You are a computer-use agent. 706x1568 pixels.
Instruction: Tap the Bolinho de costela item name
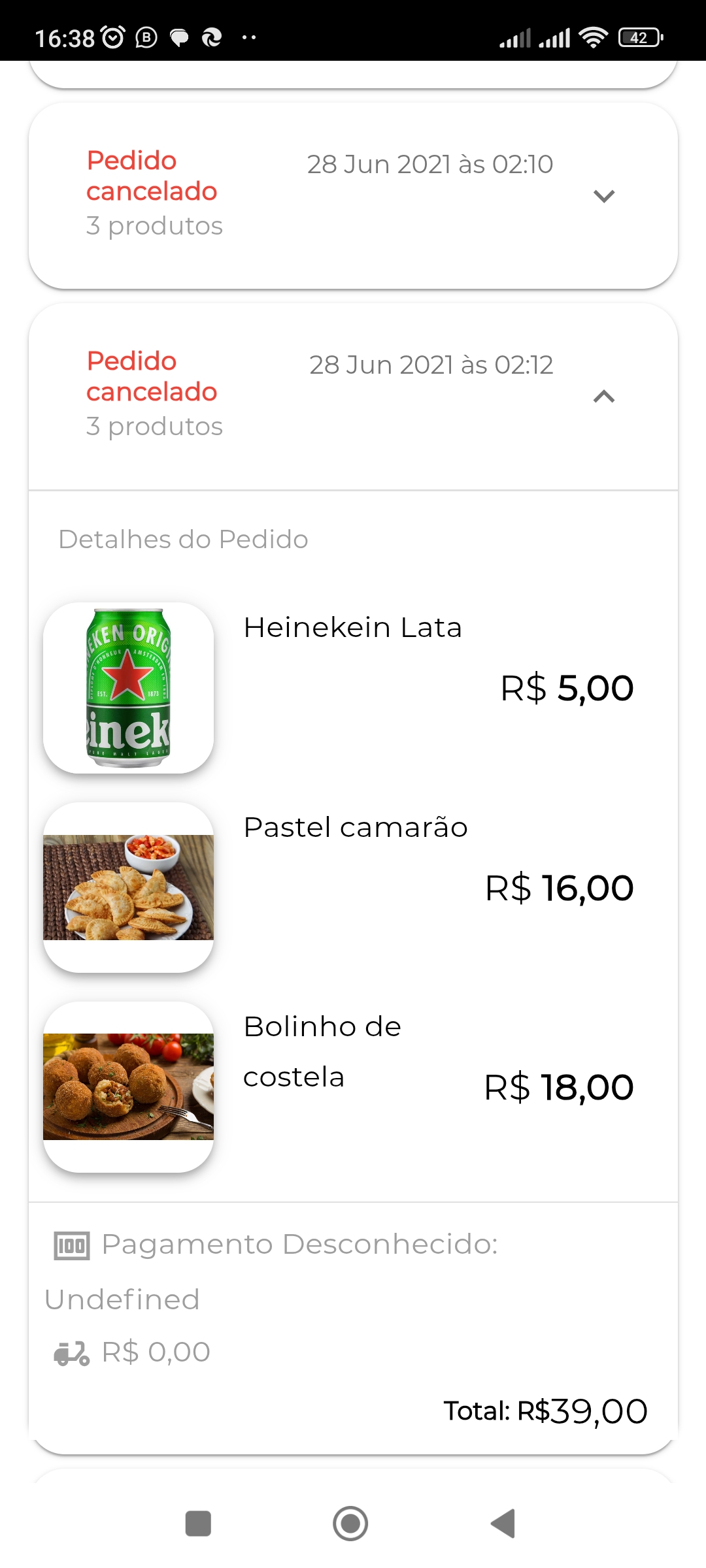click(x=322, y=1051)
